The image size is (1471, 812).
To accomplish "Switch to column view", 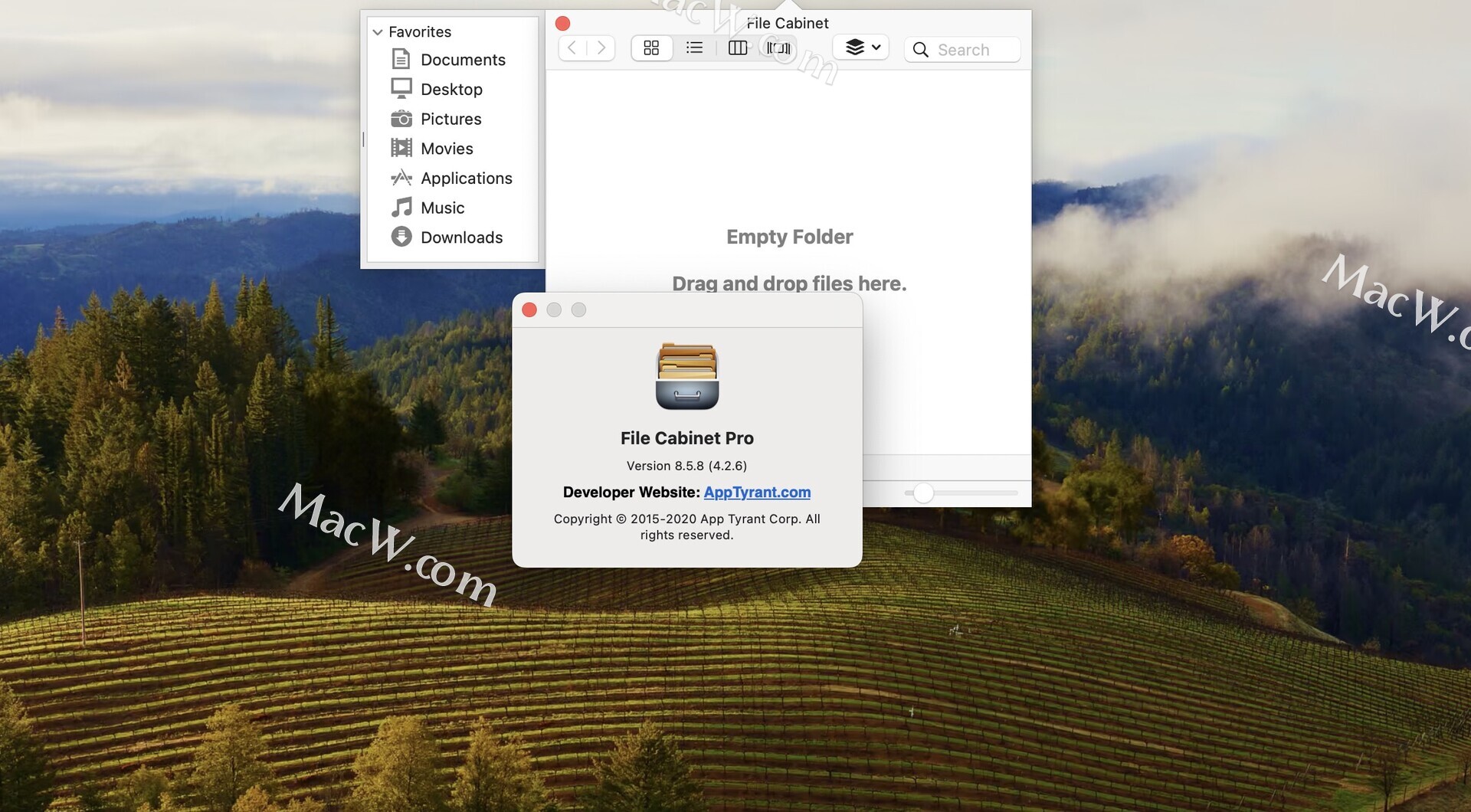I will pyautogui.click(x=738, y=48).
